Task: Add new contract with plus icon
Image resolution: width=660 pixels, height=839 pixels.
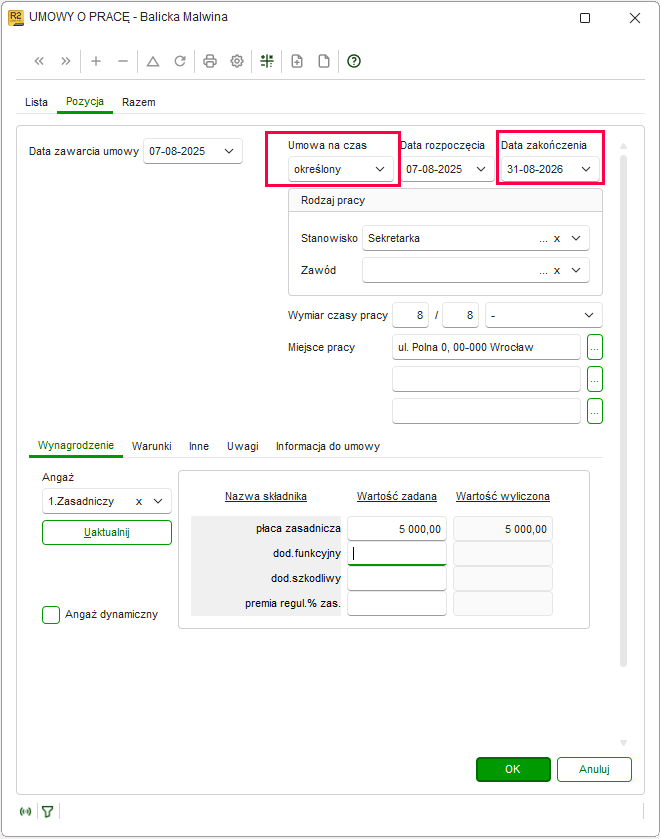Action: tap(96, 61)
